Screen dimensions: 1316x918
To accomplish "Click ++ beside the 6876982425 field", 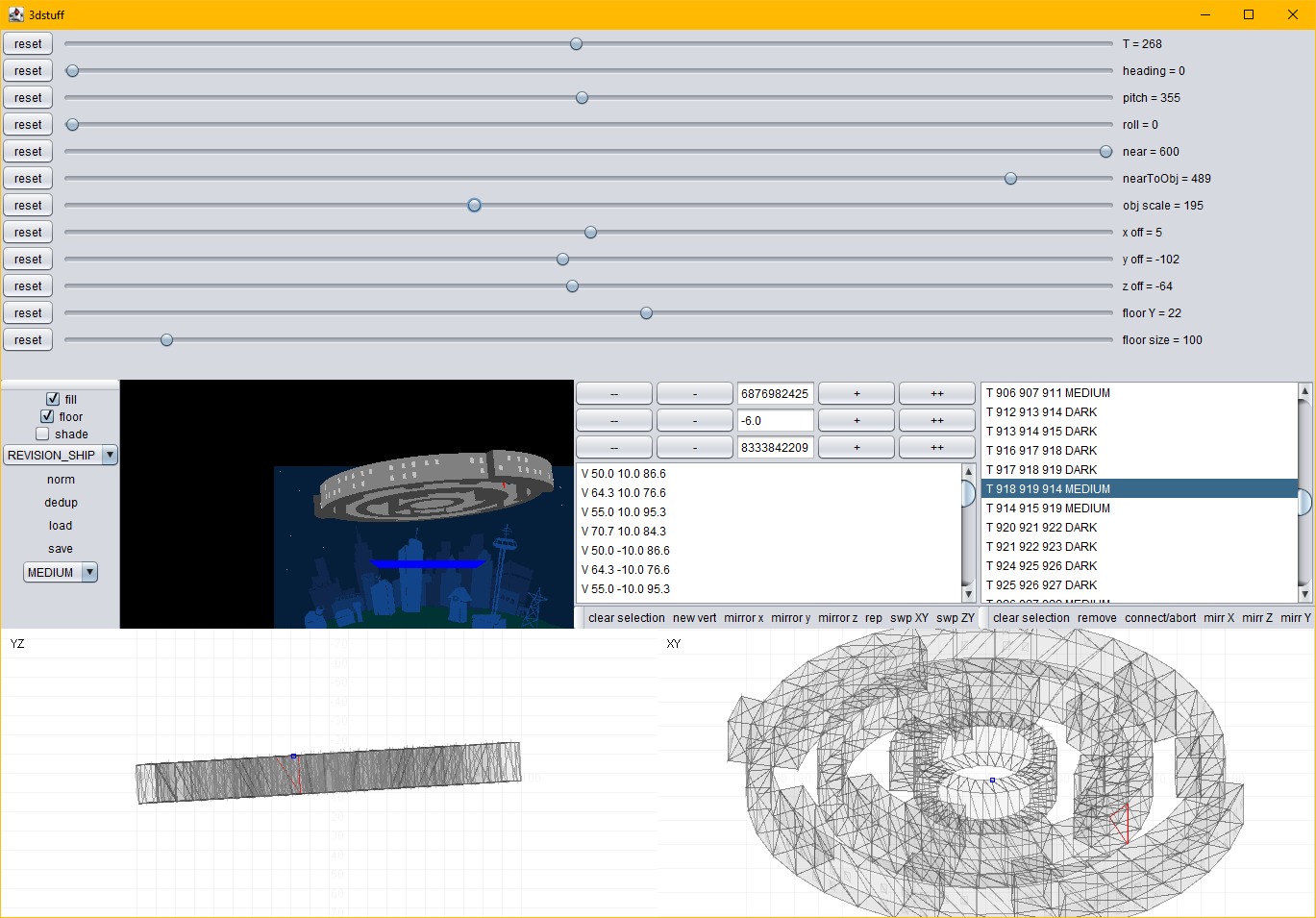I will click(x=937, y=394).
